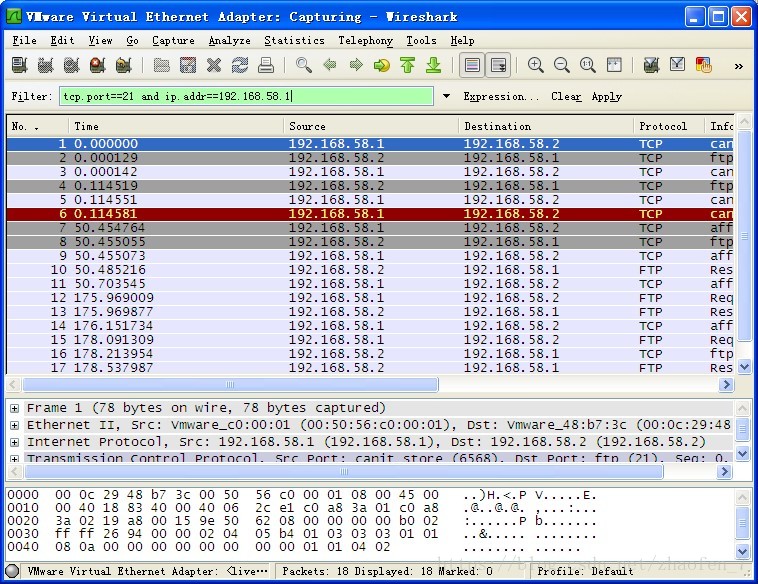Image resolution: width=758 pixels, height=584 pixels.
Task: Jump to last packet icon
Action: [434, 65]
